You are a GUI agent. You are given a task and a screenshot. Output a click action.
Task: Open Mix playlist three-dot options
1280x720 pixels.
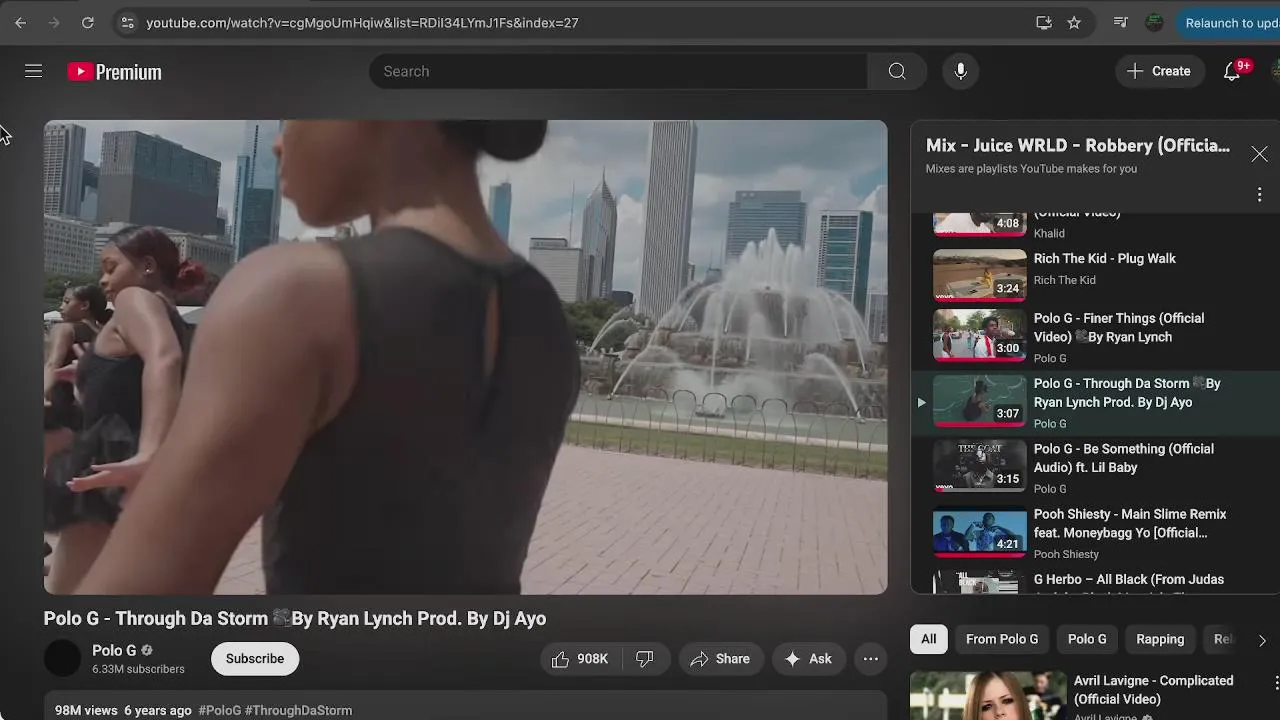[1259, 195]
